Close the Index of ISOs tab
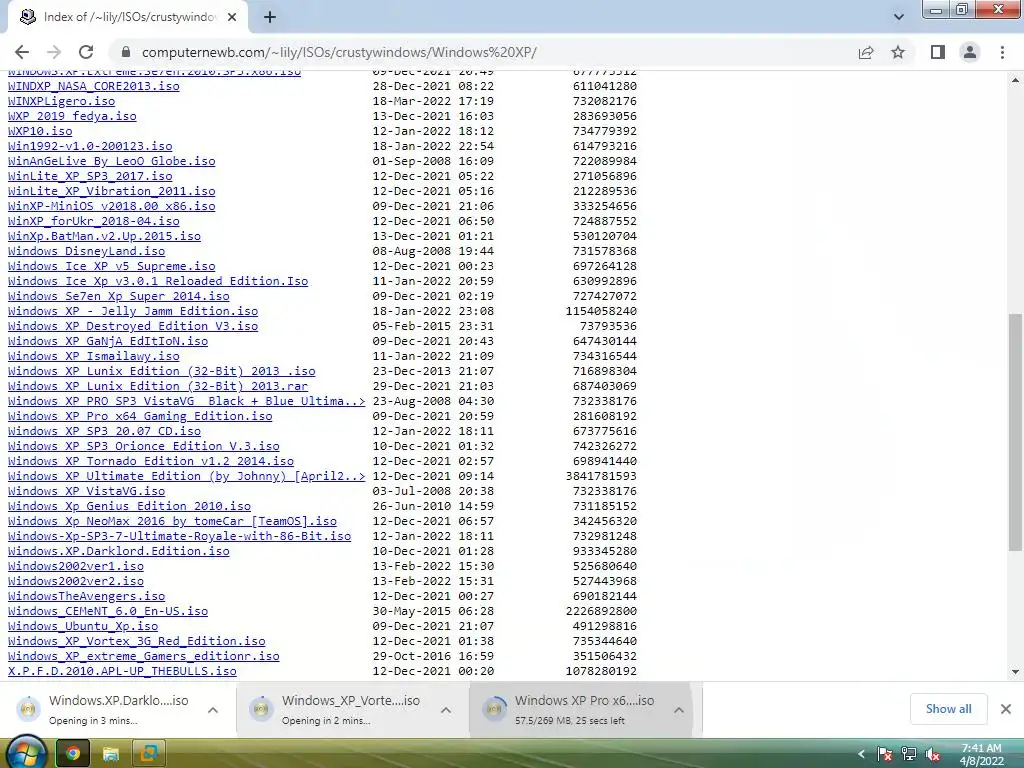The width and height of the screenshot is (1024, 768). click(232, 17)
